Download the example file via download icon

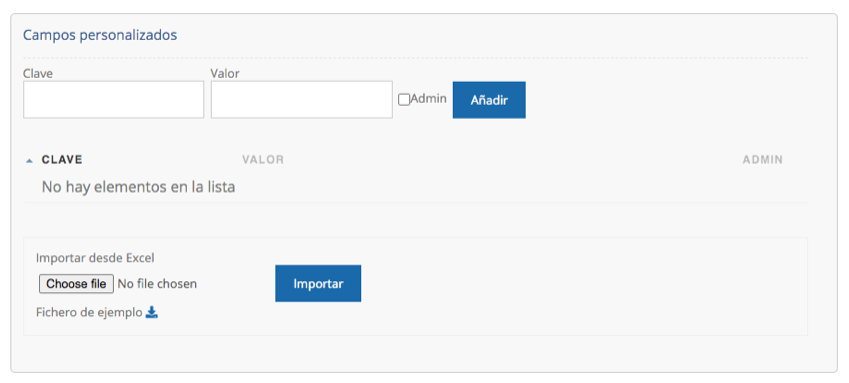(152, 313)
